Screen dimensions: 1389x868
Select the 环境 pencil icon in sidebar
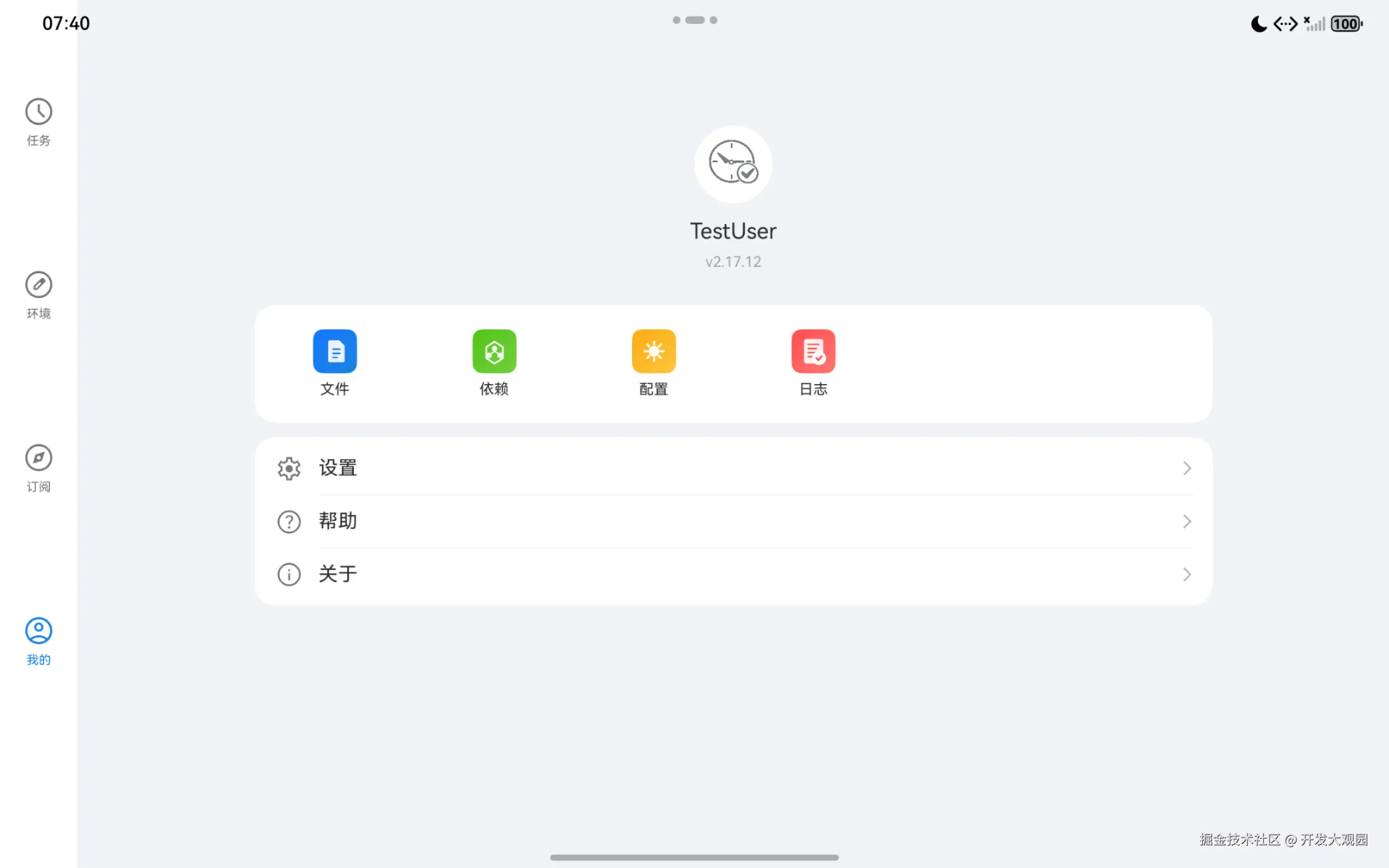pyautogui.click(x=38, y=284)
